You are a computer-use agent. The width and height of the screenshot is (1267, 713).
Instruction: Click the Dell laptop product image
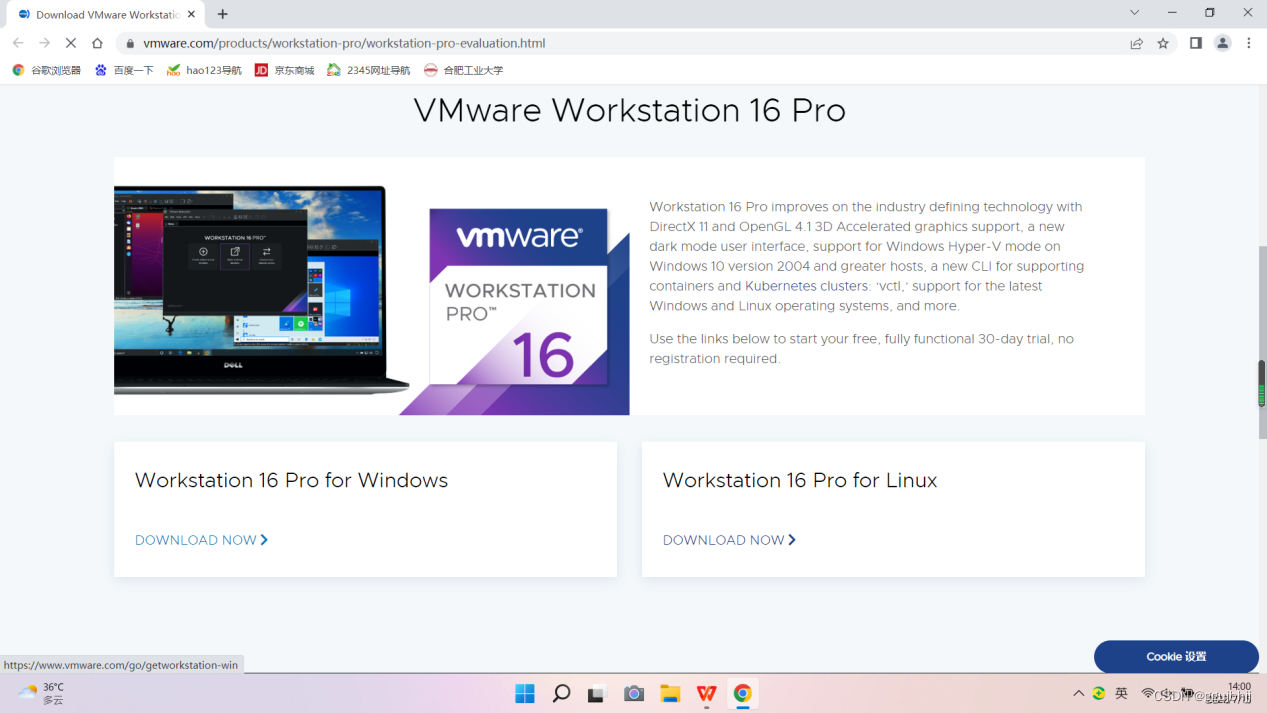pyautogui.click(x=260, y=289)
